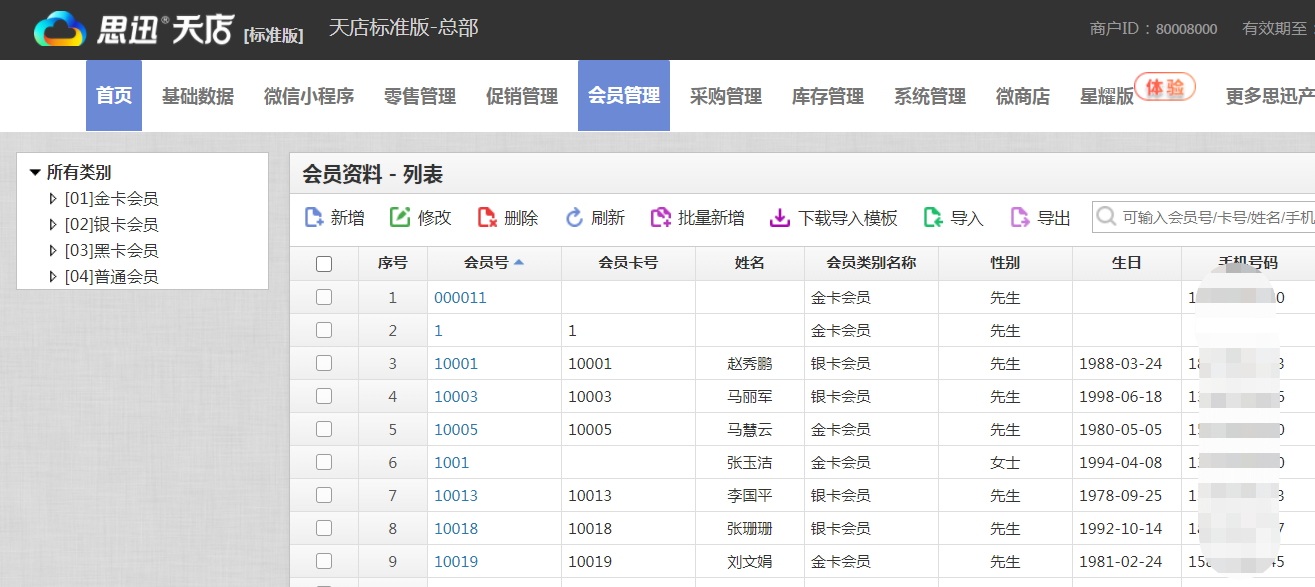Collapse the 所有类别 tree root arrow

35,172
